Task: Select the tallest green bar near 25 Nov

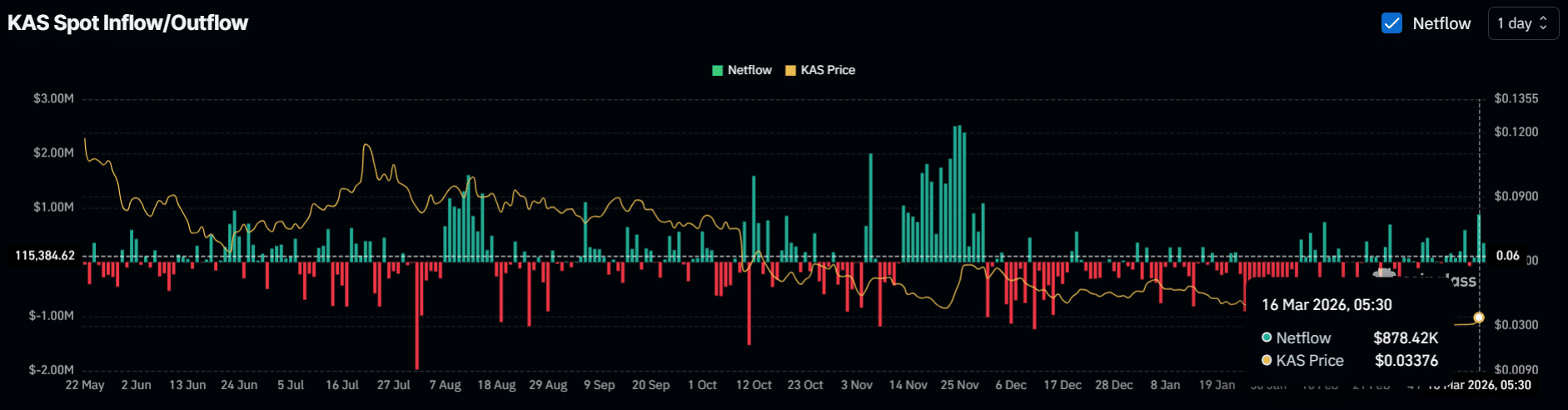Action: (959, 192)
